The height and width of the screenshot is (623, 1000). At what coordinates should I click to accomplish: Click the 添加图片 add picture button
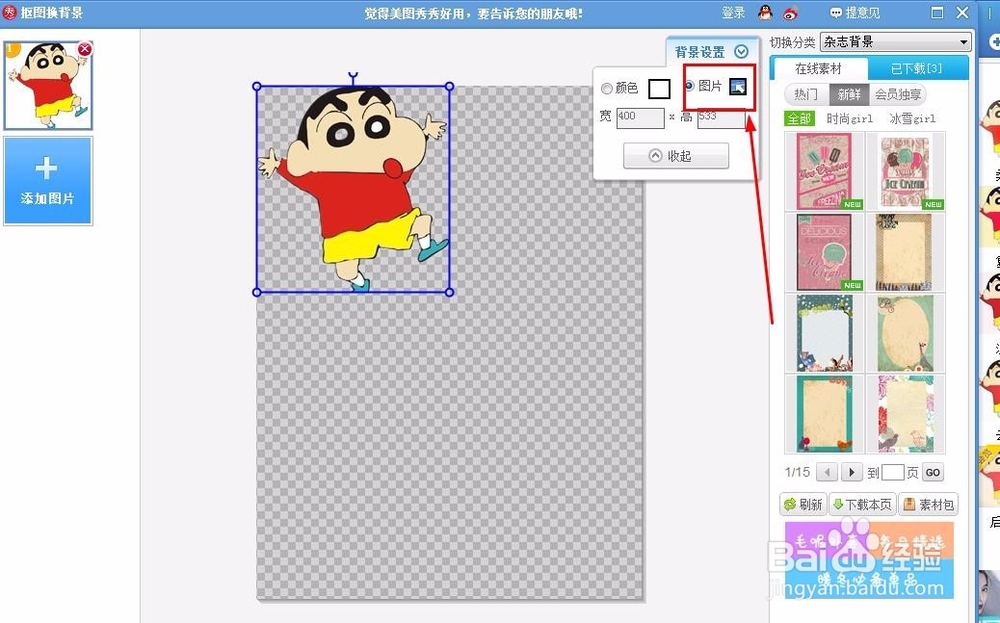click(48, 180)
